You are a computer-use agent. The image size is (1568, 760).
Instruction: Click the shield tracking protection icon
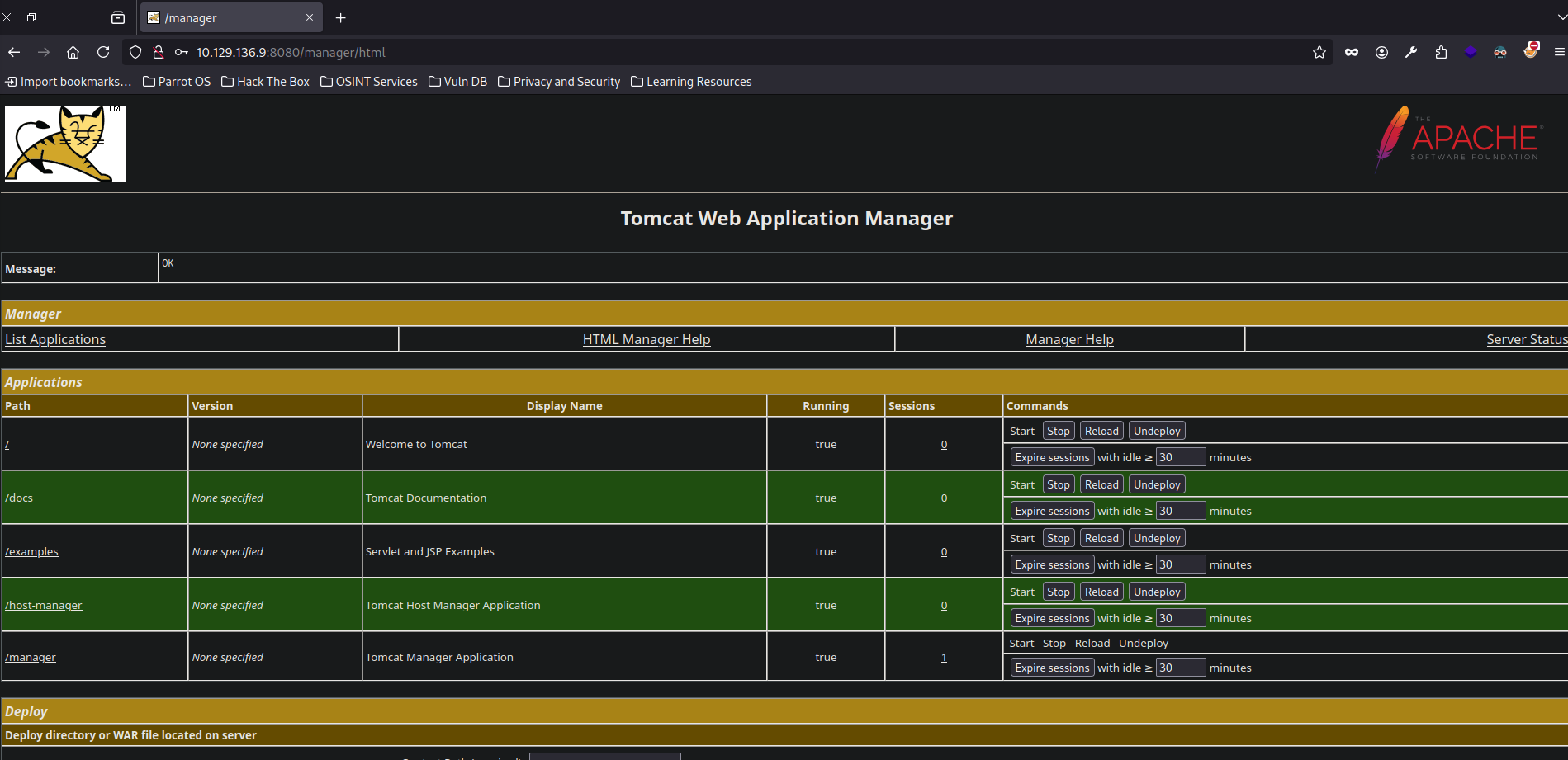click(x=135, y=52)
